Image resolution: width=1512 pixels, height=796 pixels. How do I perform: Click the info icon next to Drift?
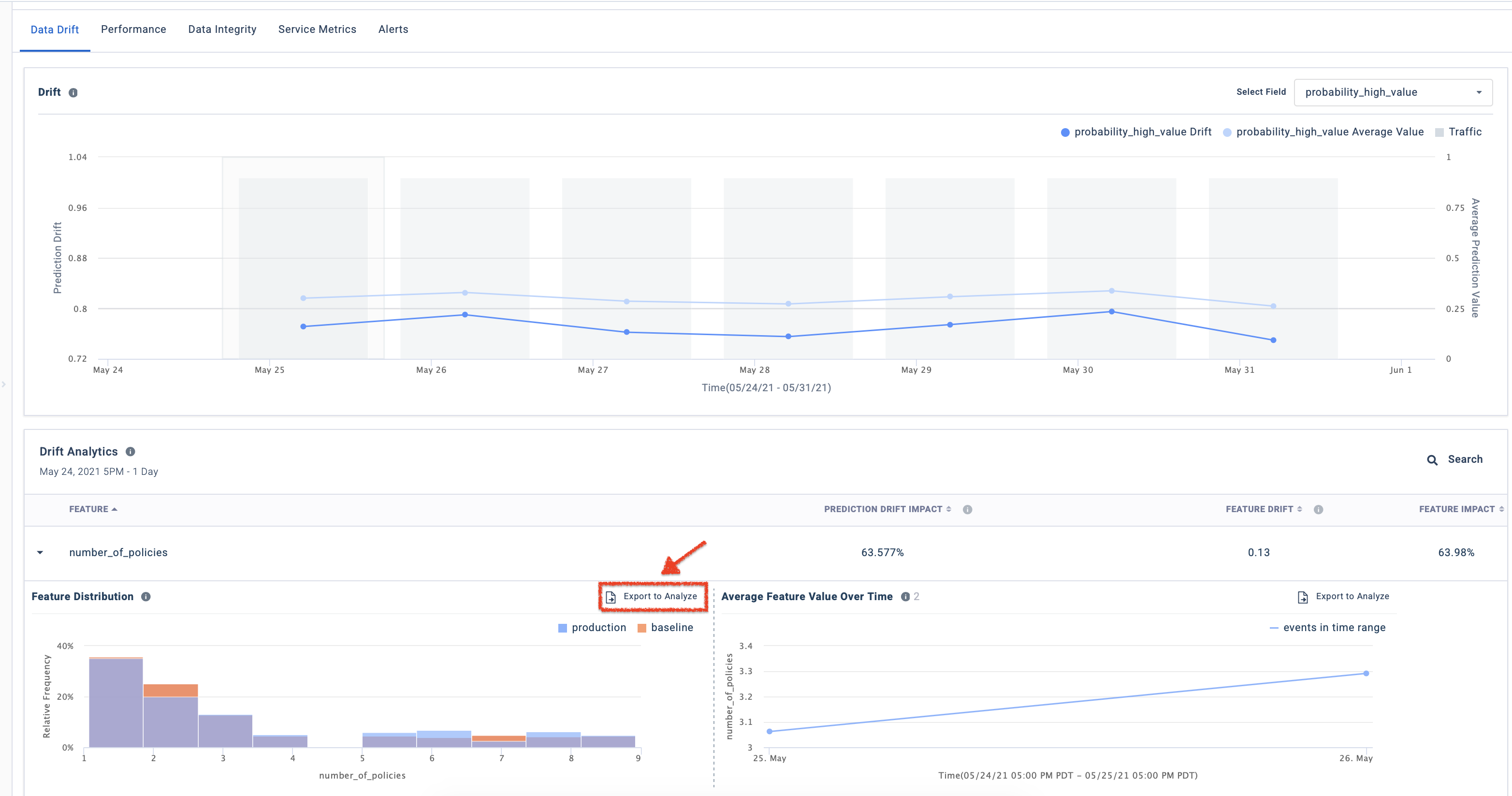tap(73, 93)
